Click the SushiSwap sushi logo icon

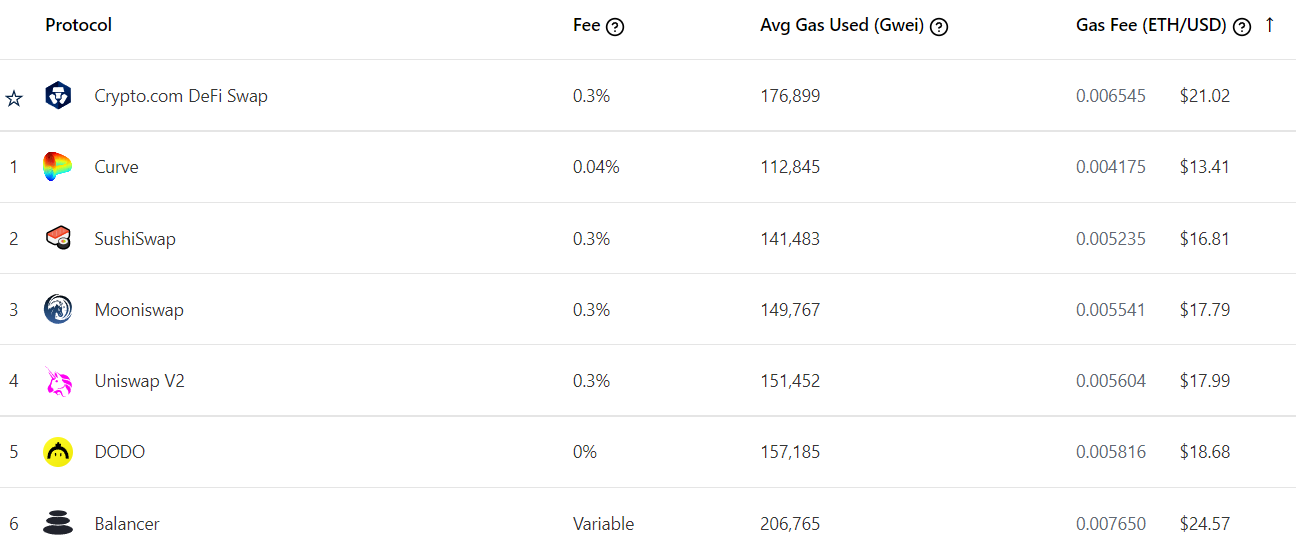(58, 238)
